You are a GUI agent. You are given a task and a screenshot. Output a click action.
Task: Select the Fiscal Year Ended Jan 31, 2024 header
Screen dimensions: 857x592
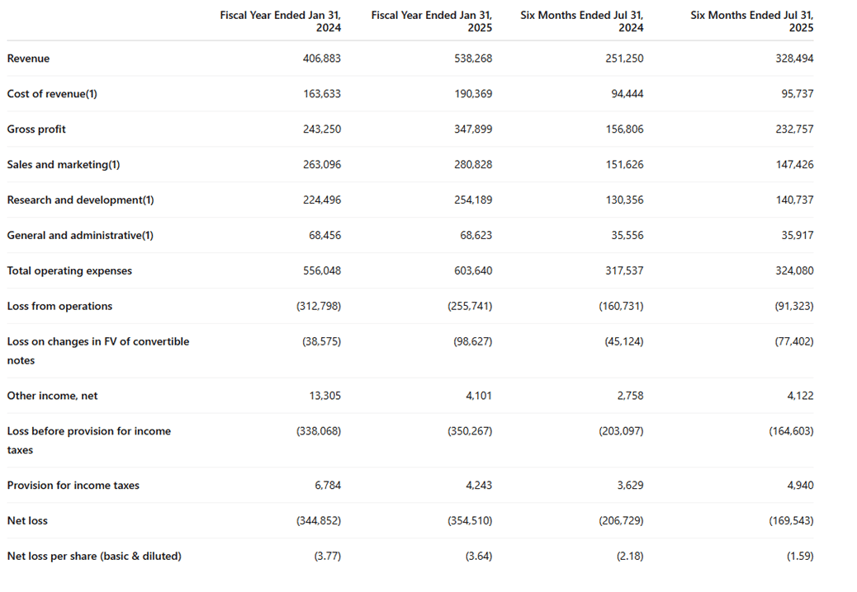click(280, 21)
